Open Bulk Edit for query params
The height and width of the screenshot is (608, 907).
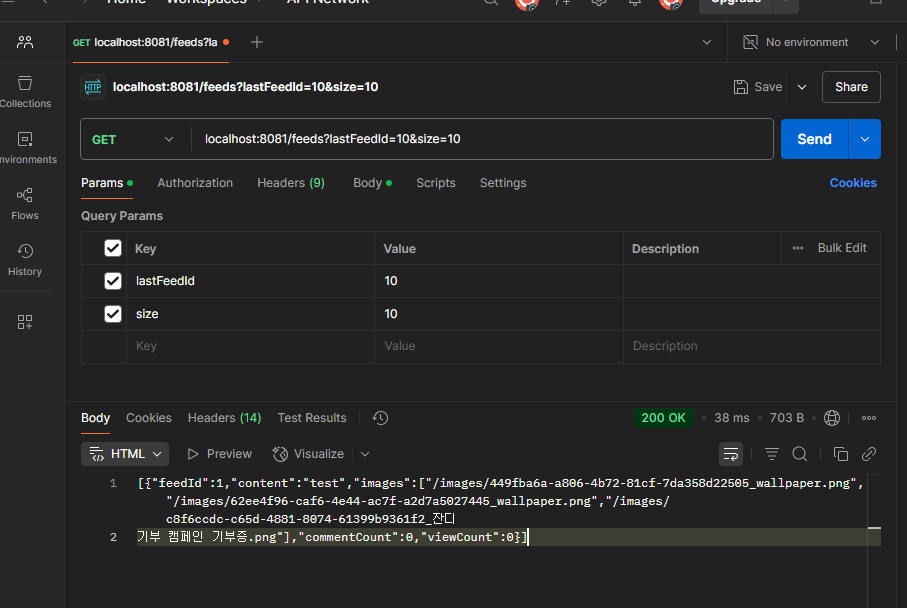[x=842, y=248]
